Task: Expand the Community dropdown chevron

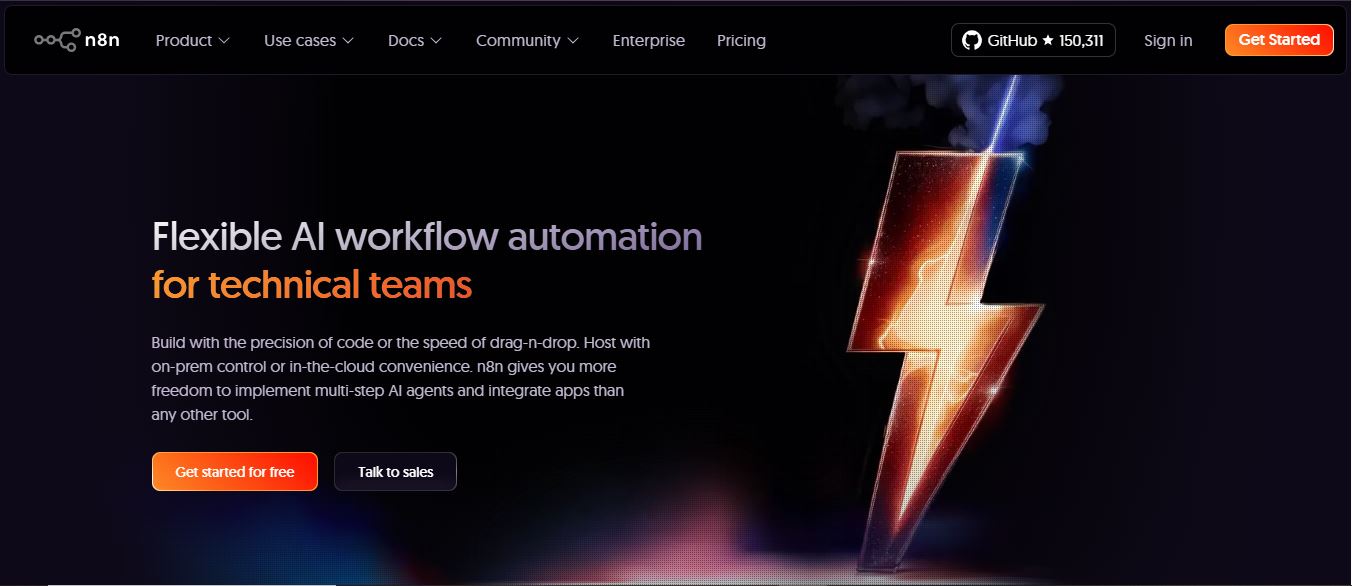Action: [573, 41]
